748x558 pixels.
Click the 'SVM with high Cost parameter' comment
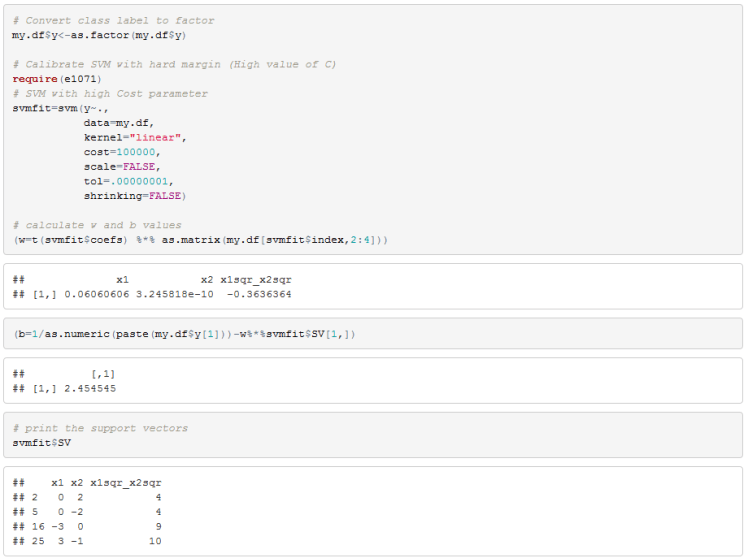110,93
